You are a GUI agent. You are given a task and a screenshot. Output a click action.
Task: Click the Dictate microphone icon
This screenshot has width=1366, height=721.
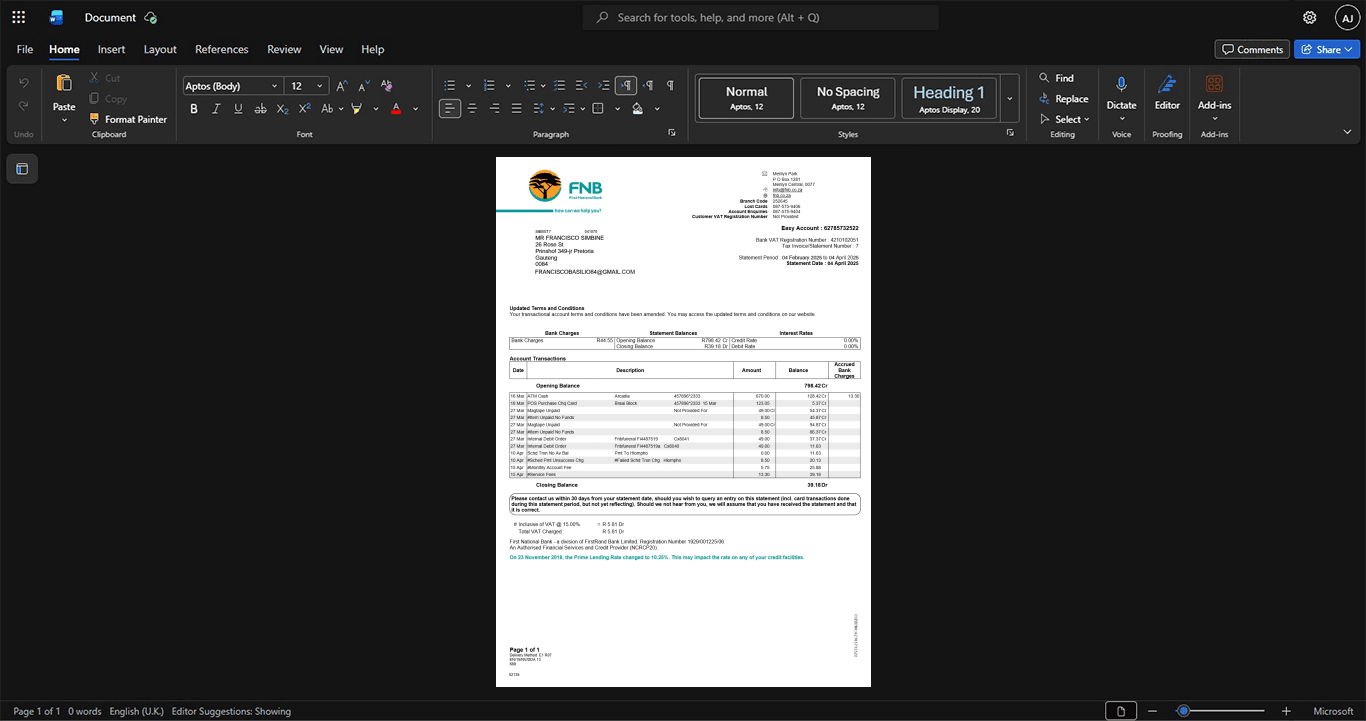tap(1121, 85)
